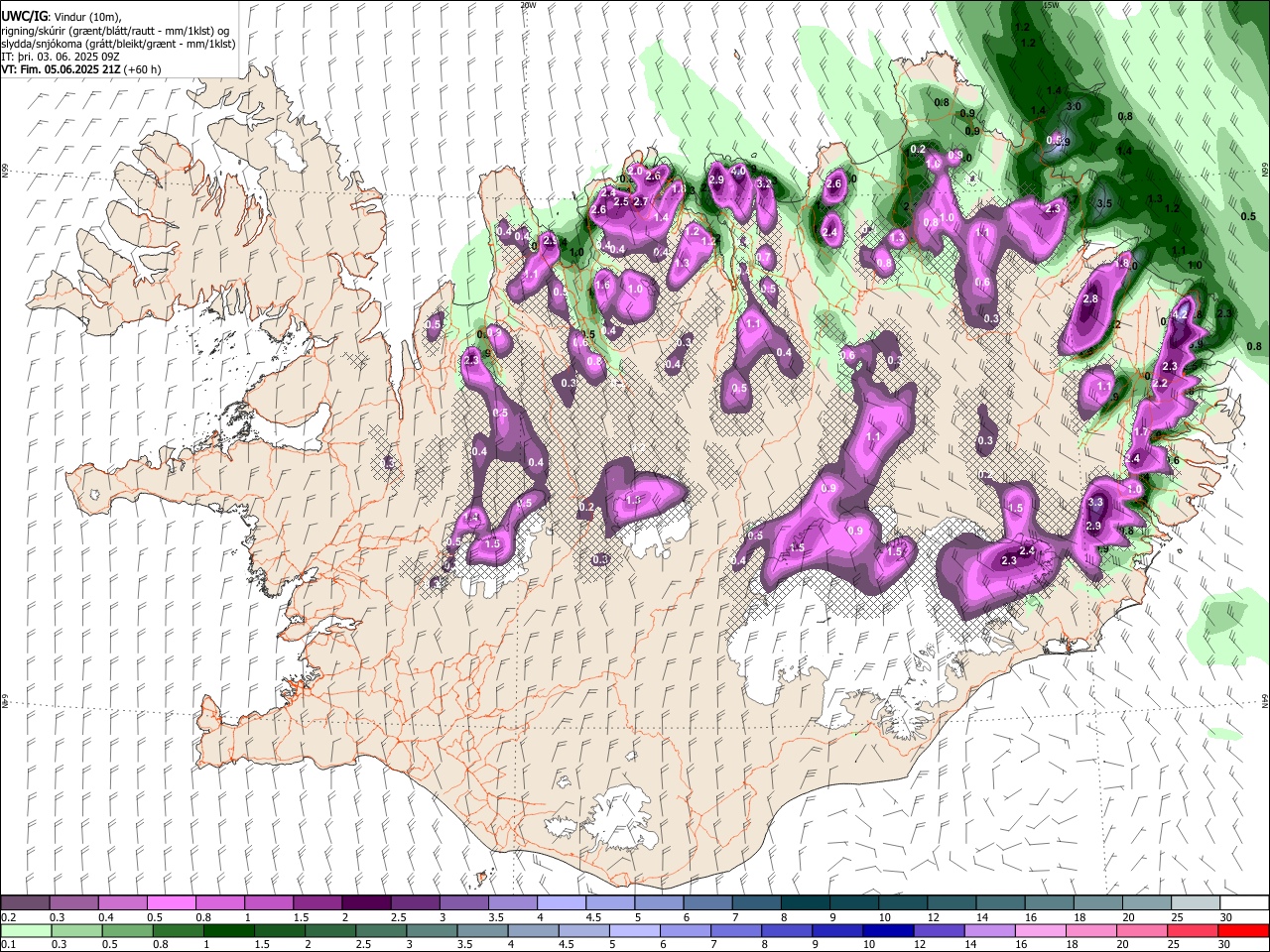This screenshot has height=952, width=1270.
Task: Click the 20W longitude label
Action: coord(528,5)
